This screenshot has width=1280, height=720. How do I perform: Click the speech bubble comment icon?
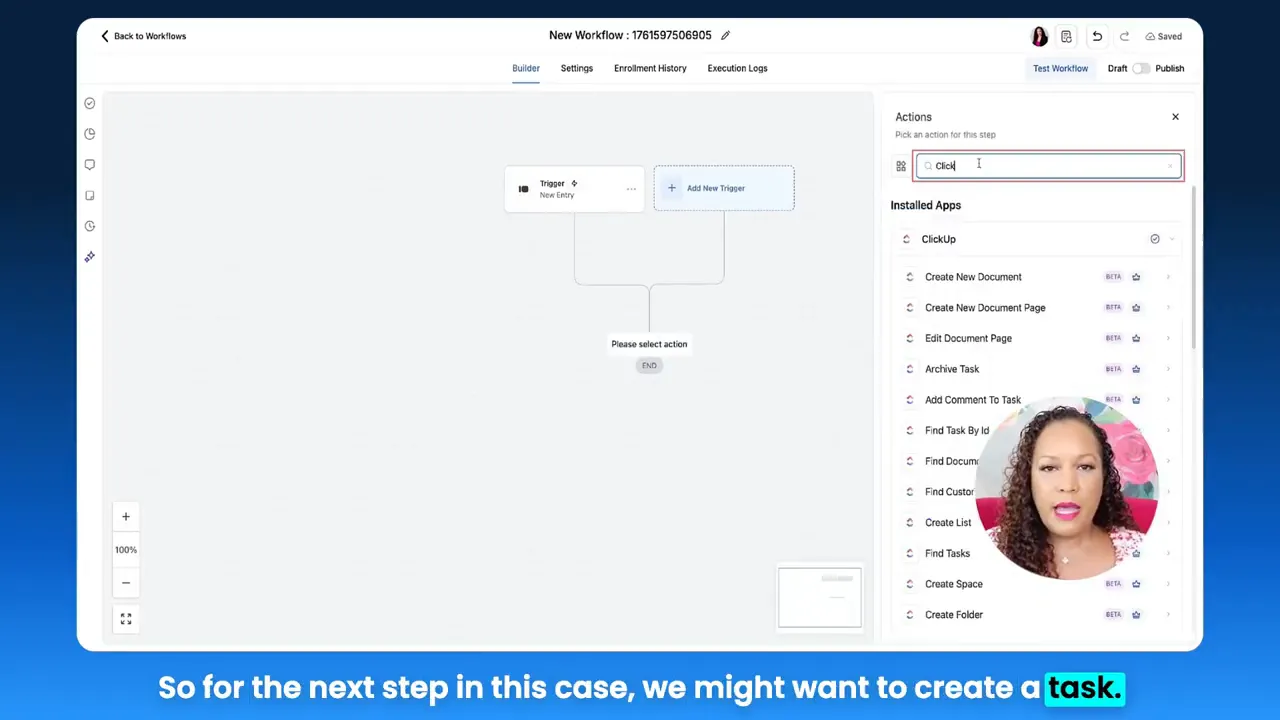[x=89, y=164]
